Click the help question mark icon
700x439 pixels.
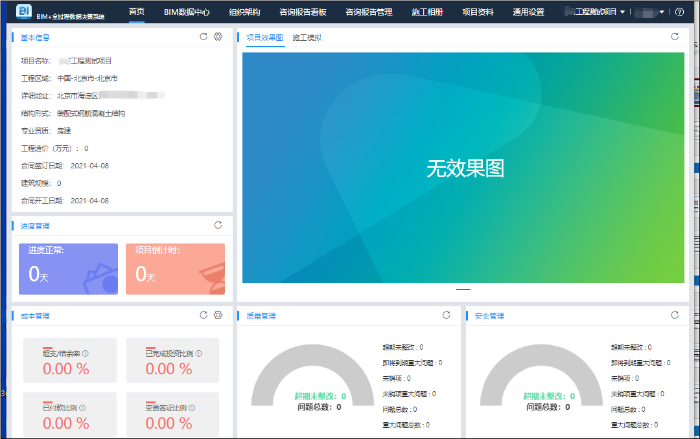tap(680, 12)
